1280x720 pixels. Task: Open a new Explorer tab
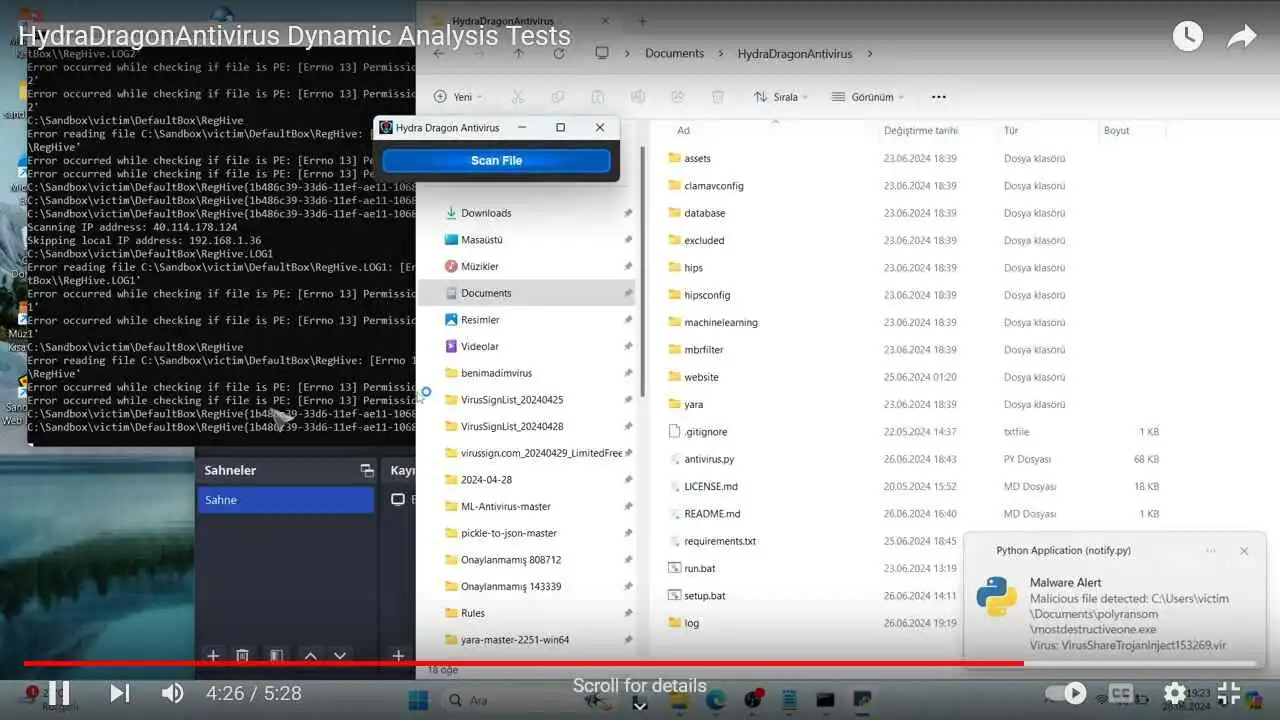click(642, 21)
